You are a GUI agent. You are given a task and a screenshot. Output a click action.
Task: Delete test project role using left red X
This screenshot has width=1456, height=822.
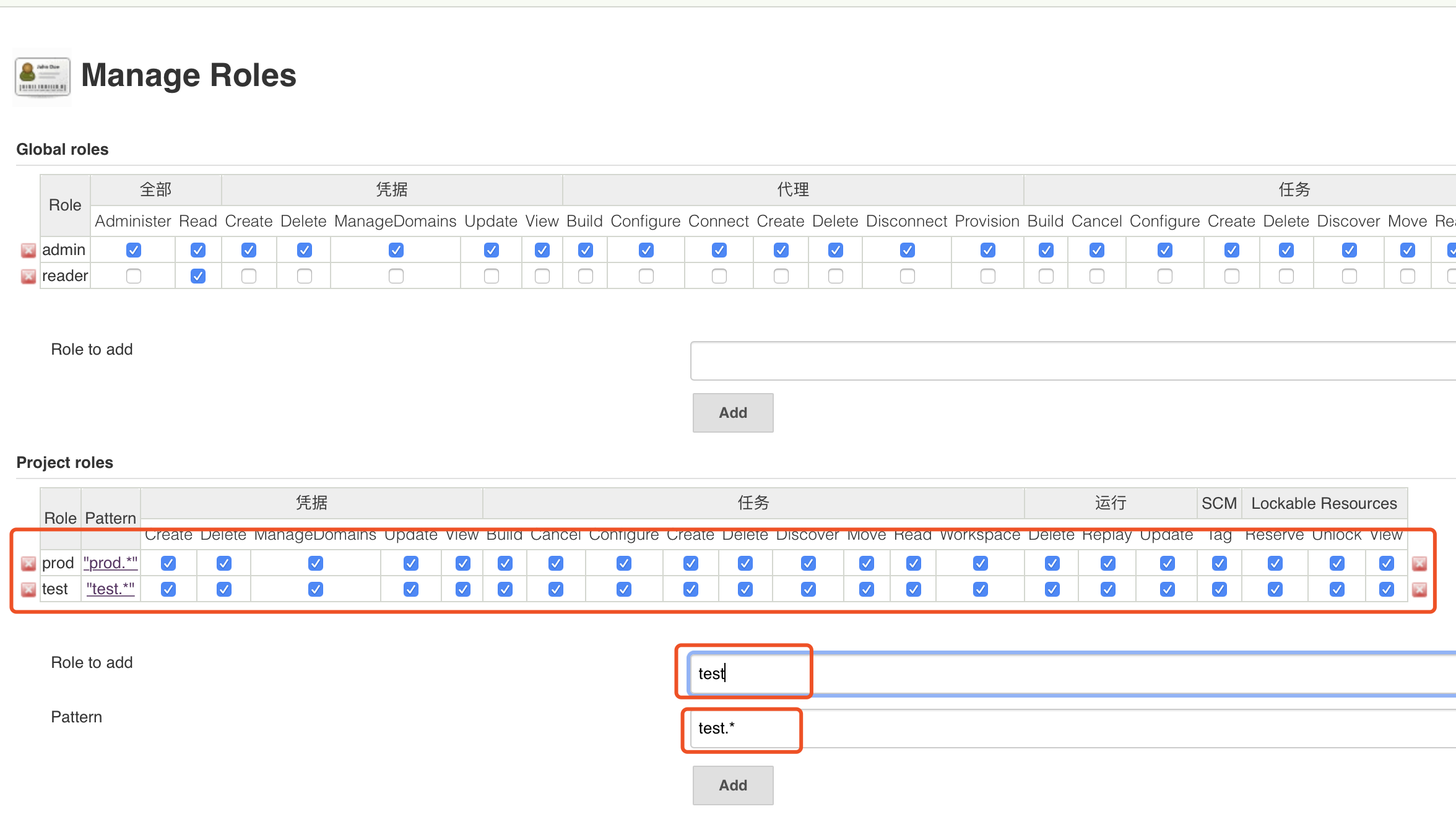(28, 589)
